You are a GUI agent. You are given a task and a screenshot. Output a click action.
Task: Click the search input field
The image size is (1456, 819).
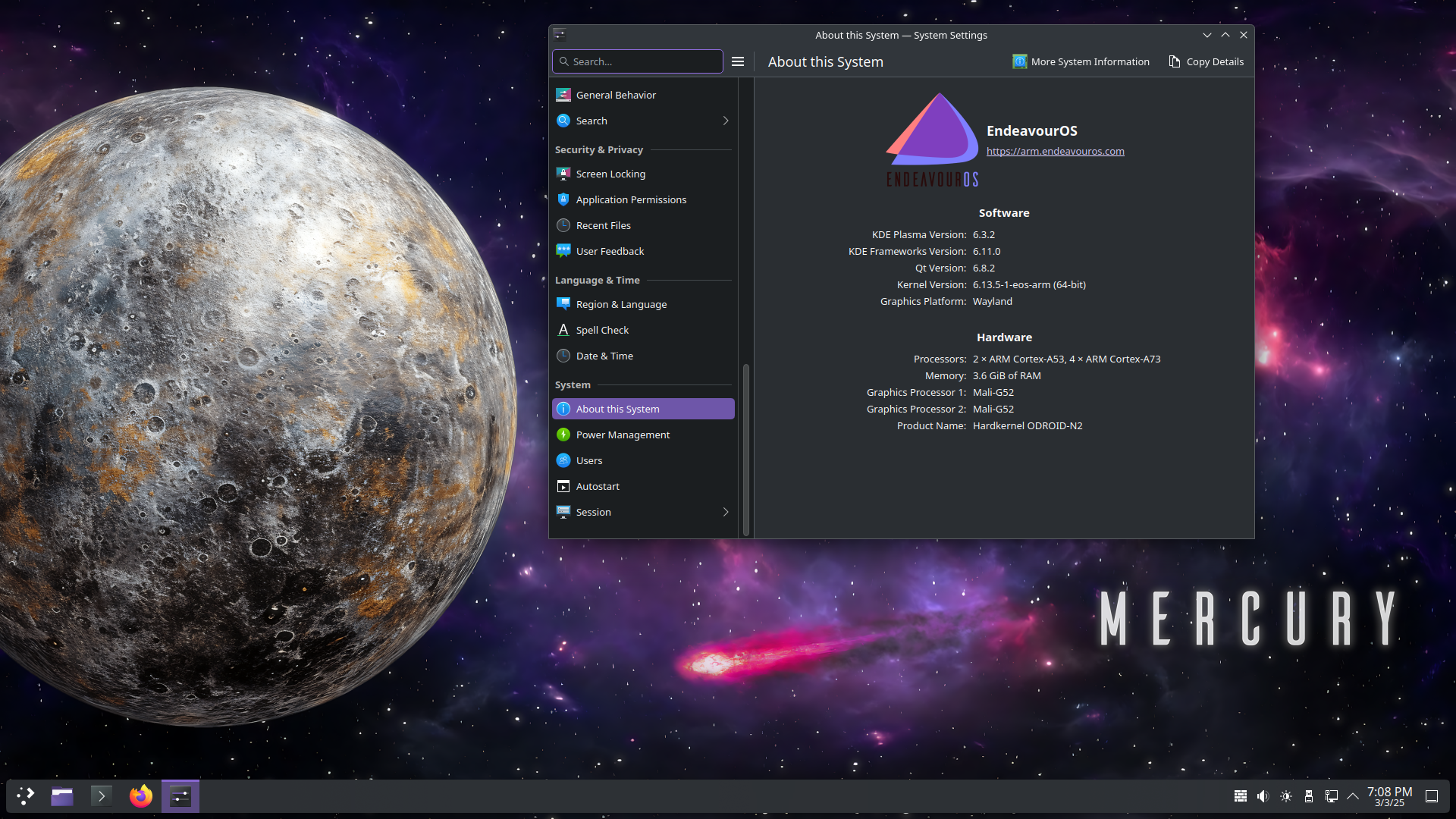click(x=638, y=61)
